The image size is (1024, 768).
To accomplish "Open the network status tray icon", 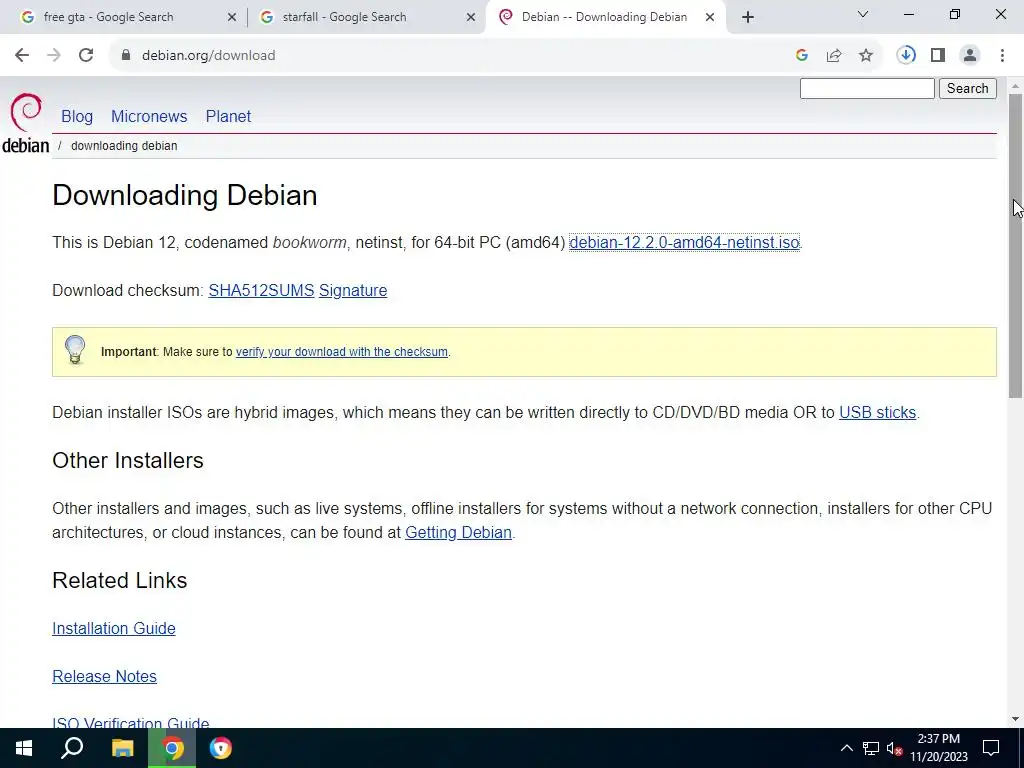I will tap(871, 748).
